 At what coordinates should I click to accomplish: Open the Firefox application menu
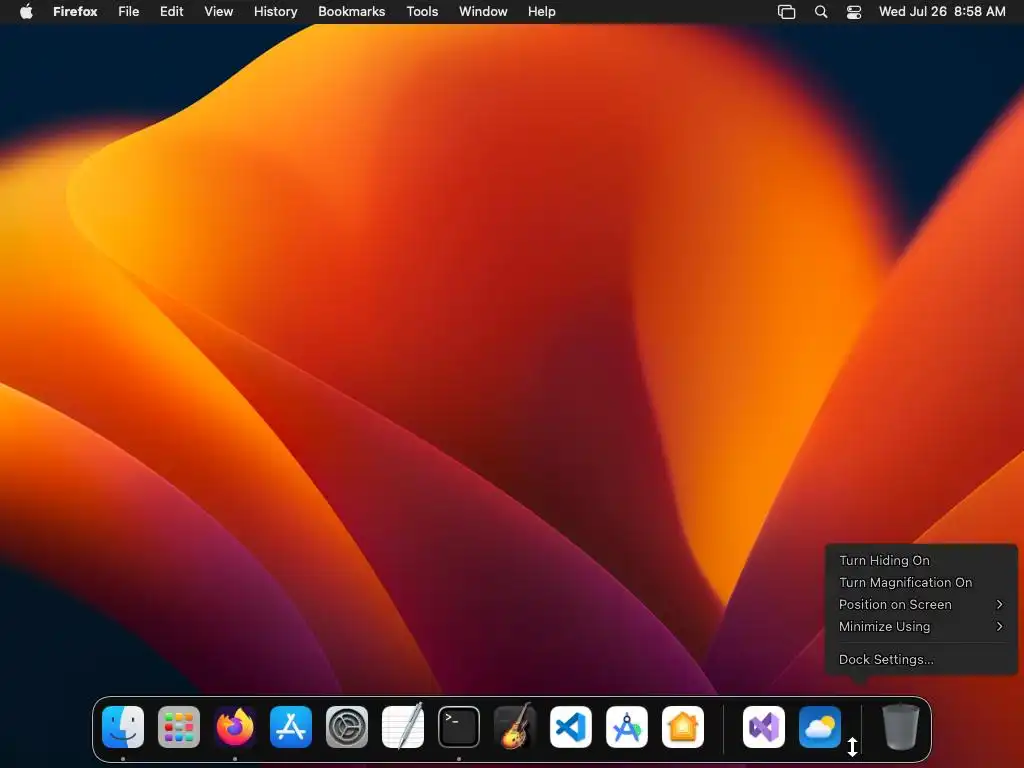(75, 12)
